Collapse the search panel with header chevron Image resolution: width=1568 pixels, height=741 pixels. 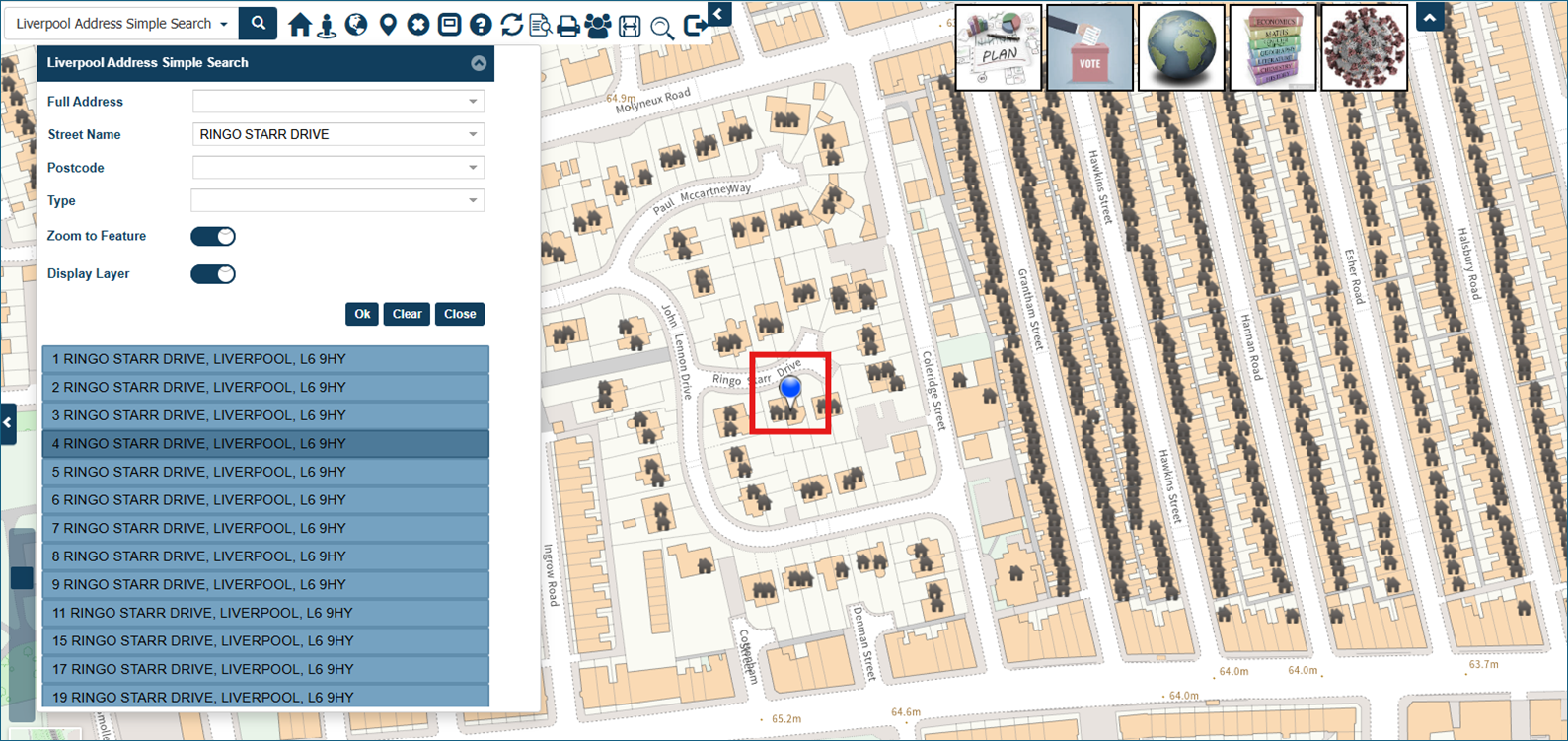(x=479, y=63)
